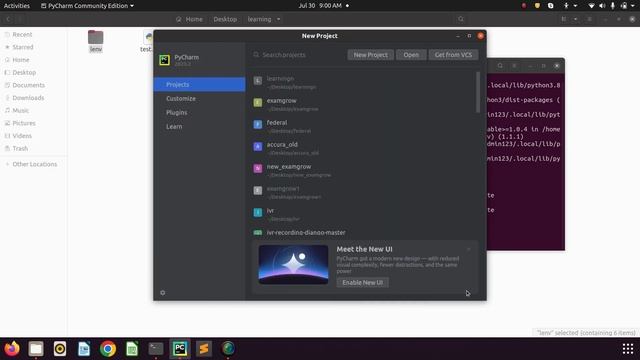Viewport: 640px width, 360px height.
Task: Click the search magnifier in PyCharm projects
Action: pyautogui.click(x=256, y=54)
